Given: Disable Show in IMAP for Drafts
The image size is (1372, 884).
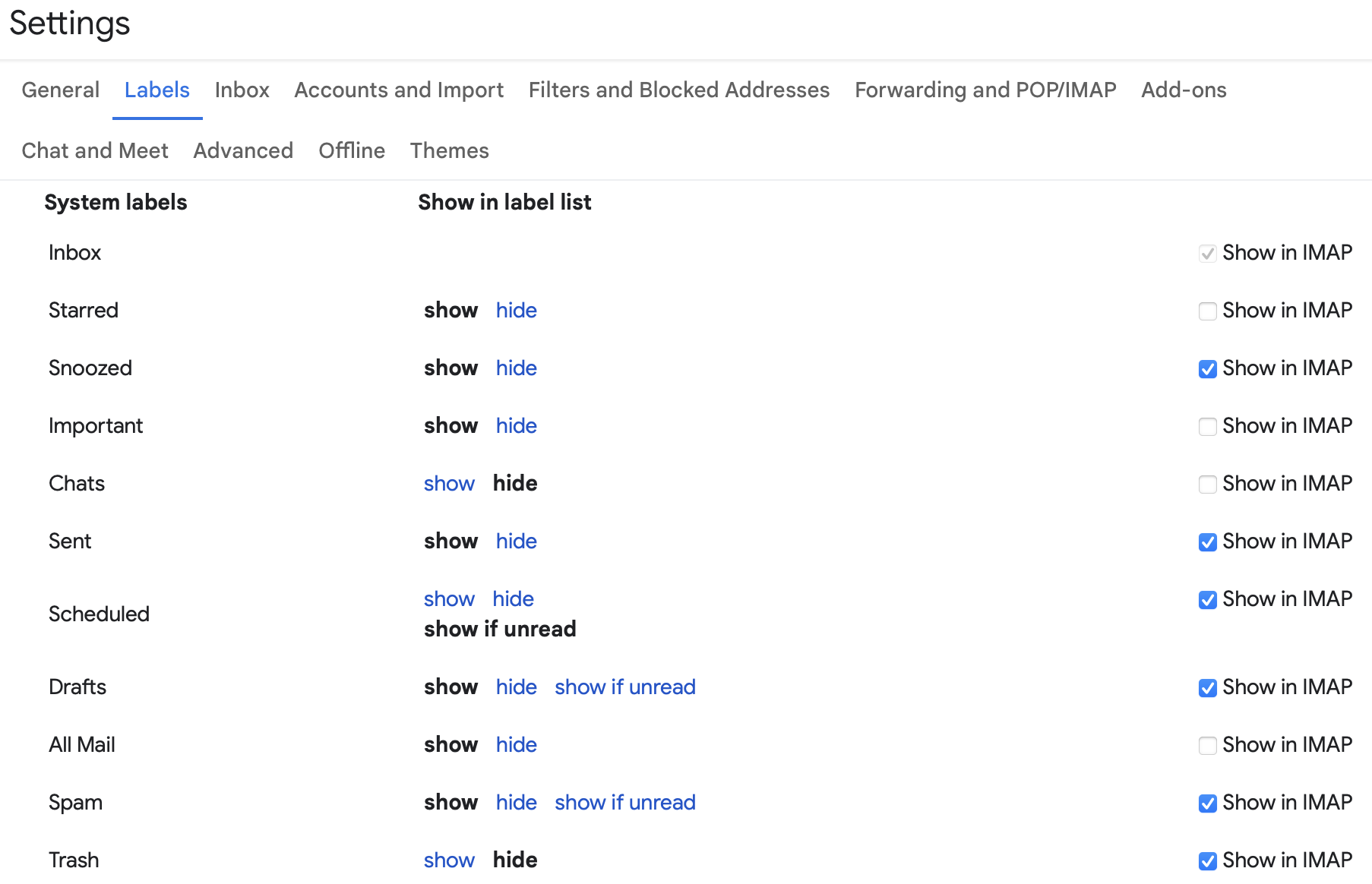Looking at the screenshot, I should 1208,687.
